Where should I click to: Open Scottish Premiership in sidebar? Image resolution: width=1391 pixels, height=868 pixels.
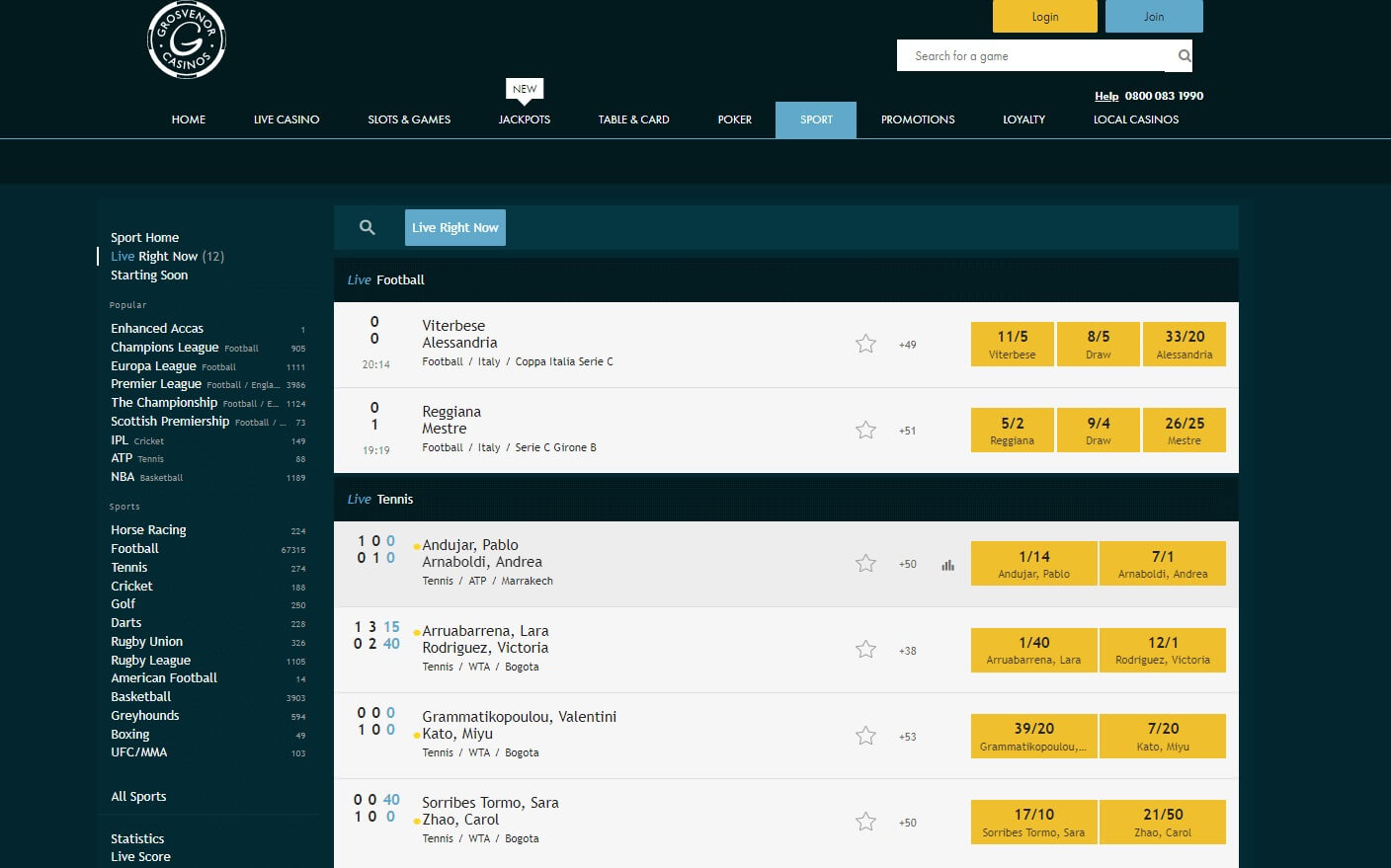(x=170, y=421)
